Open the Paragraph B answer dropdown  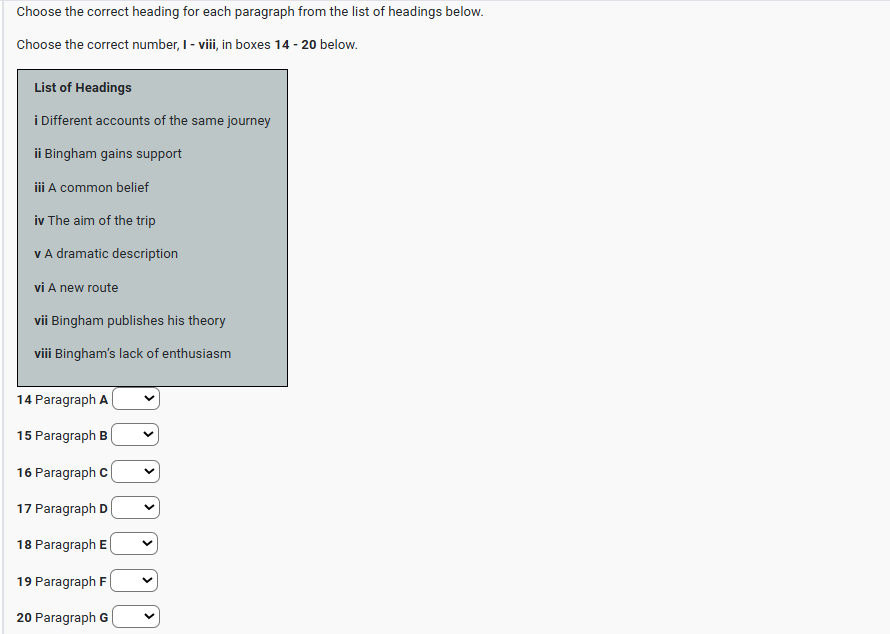(136, 435)
